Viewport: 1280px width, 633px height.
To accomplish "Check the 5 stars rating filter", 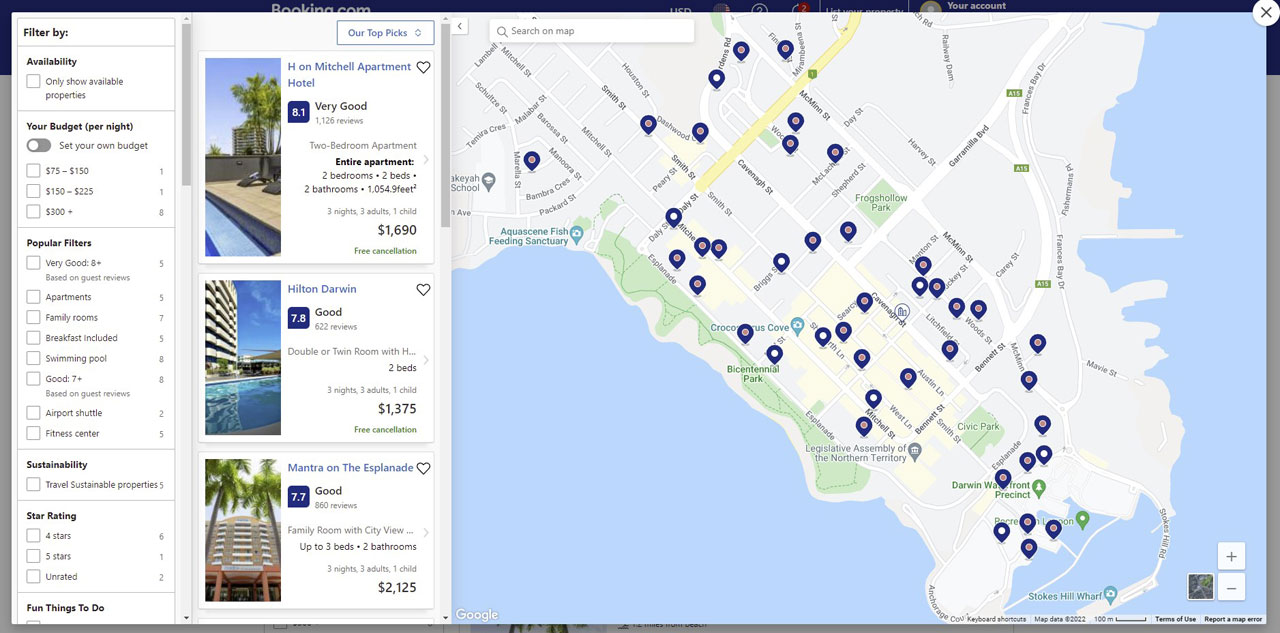I will 34,556.
